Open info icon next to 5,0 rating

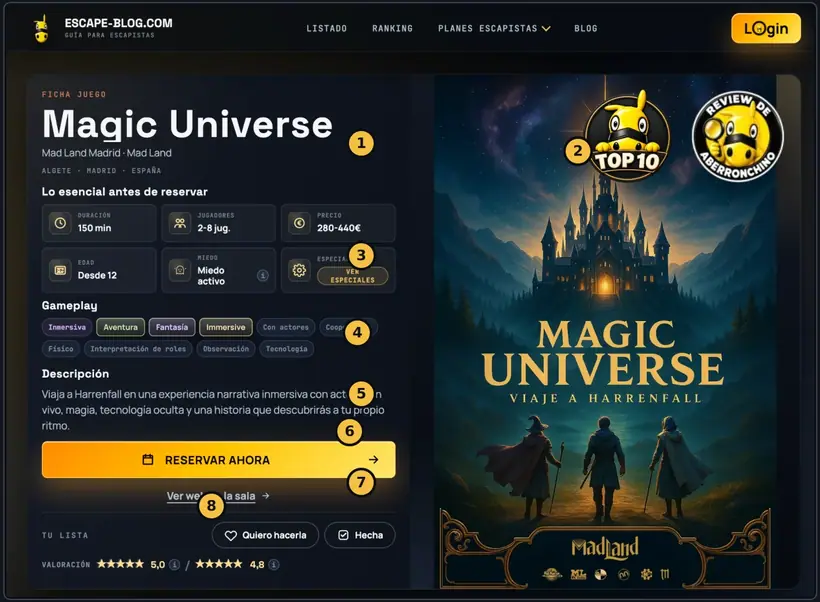pos(175,564)
